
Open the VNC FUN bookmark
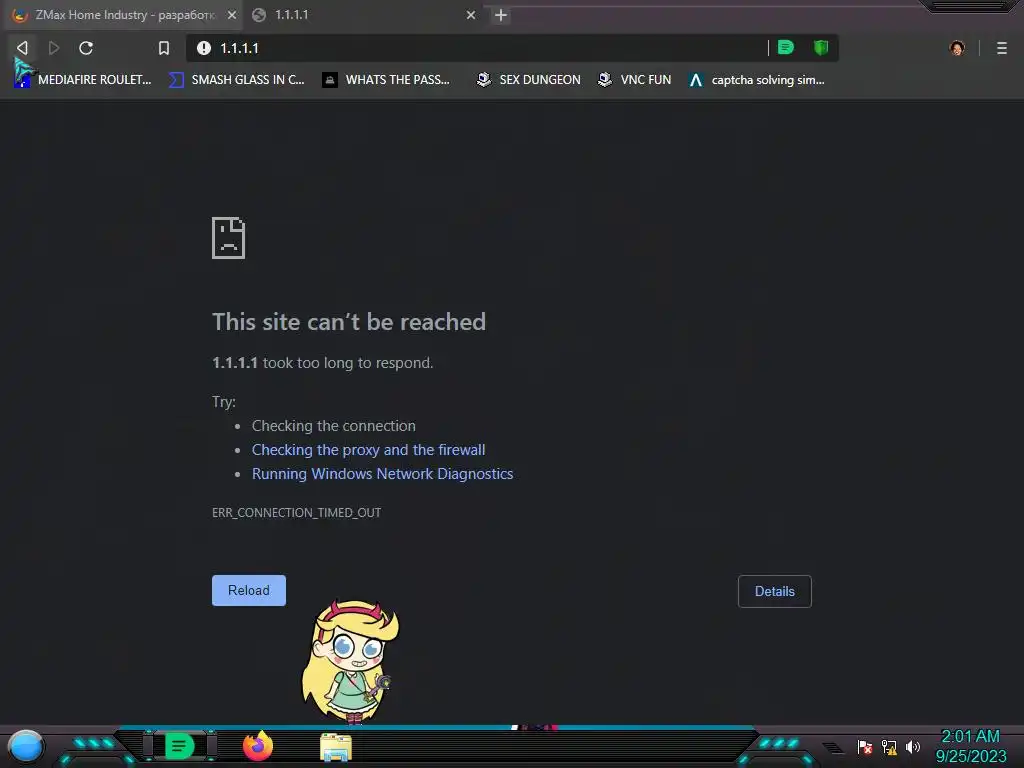pos(634,80)
